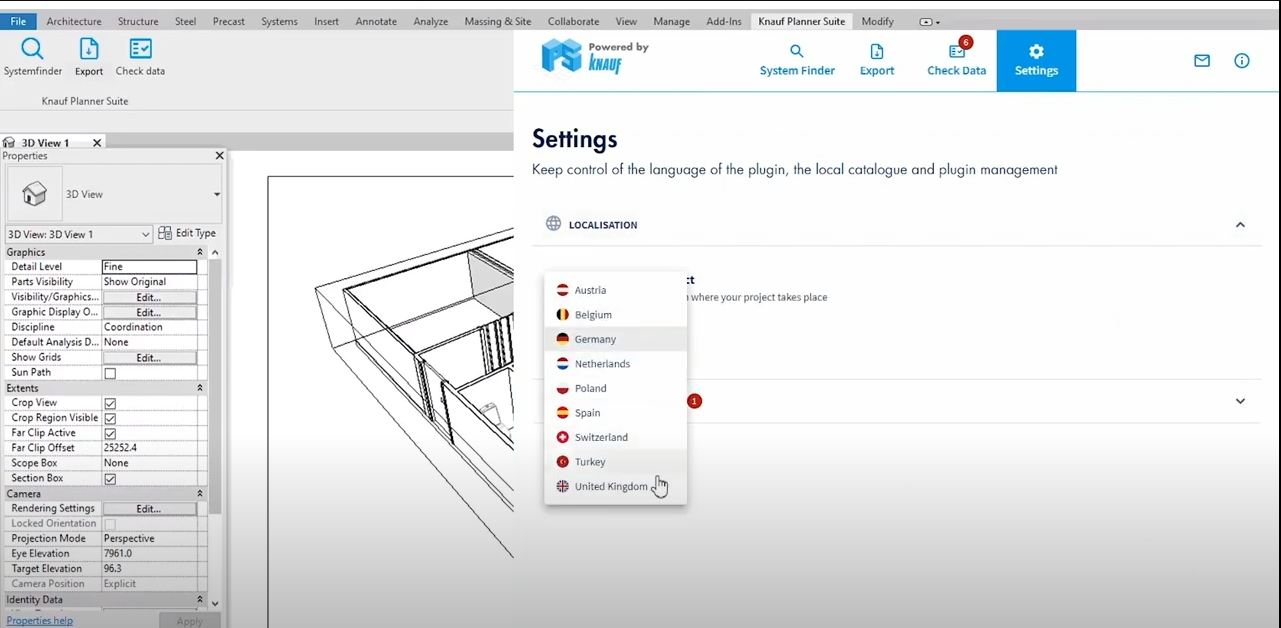Switch to the Architecture ribbon tab
Viewport: 1281px width, 628px height.
[x=74, y=21]
